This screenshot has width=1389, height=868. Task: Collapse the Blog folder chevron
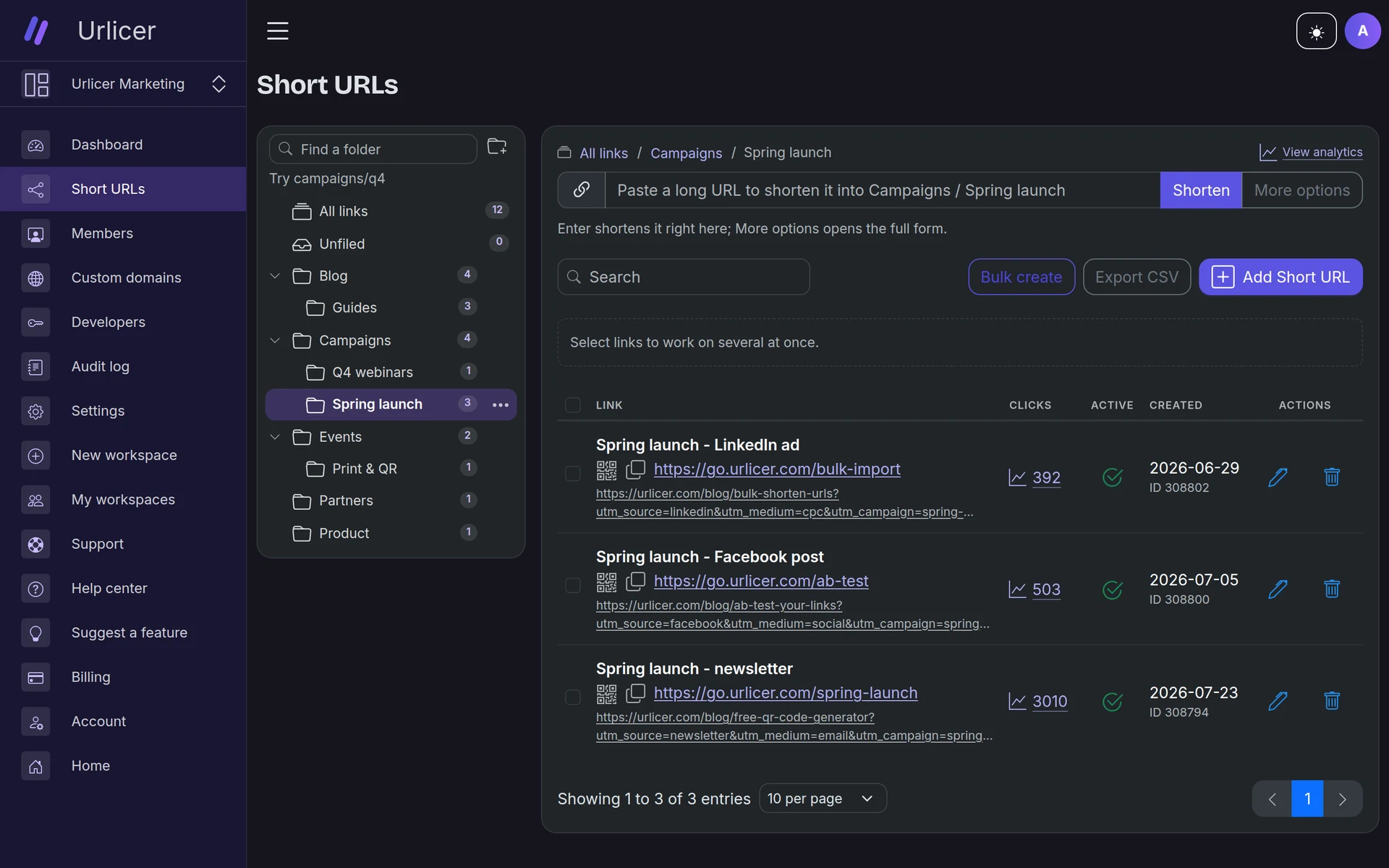275,276
